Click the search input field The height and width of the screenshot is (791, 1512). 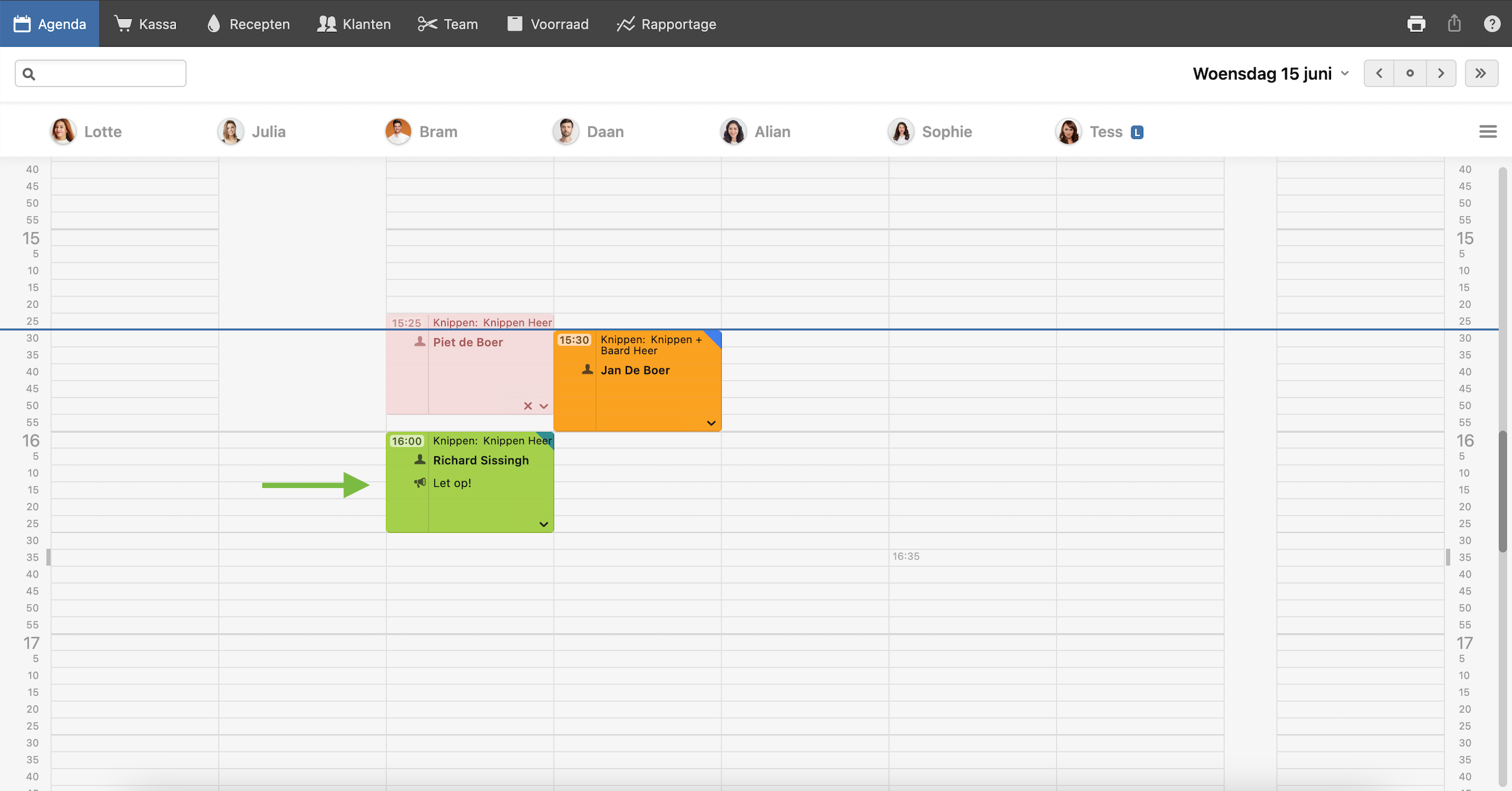tap(101, 73)
